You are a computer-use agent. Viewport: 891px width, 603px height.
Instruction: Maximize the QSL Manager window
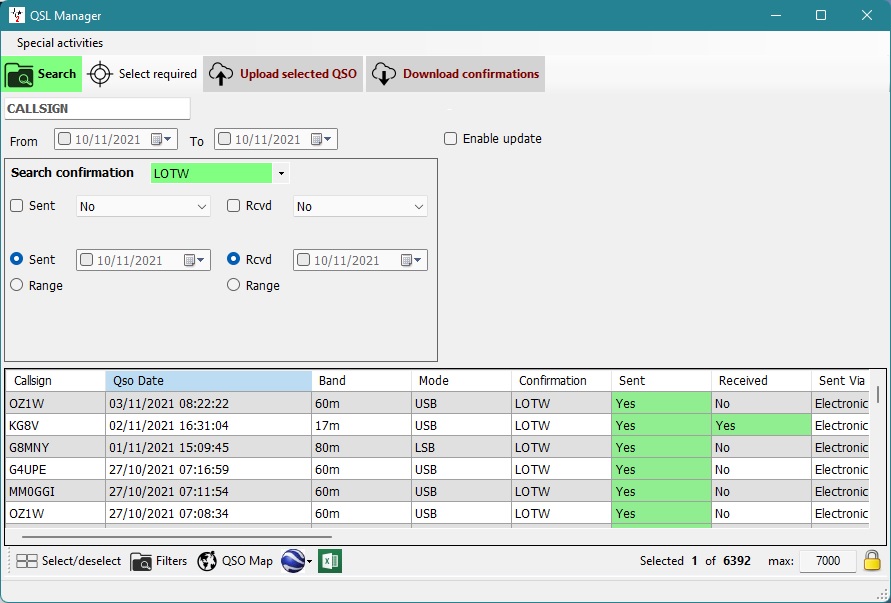point(821,15)
